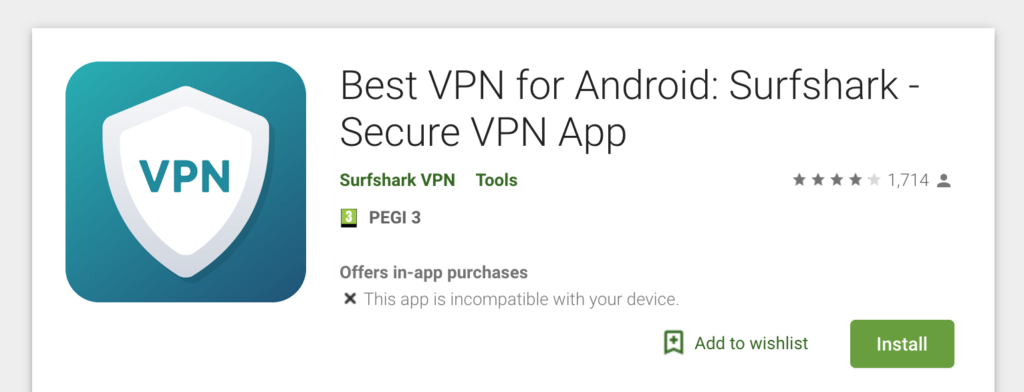Click the green Install button

coord(902,344)
